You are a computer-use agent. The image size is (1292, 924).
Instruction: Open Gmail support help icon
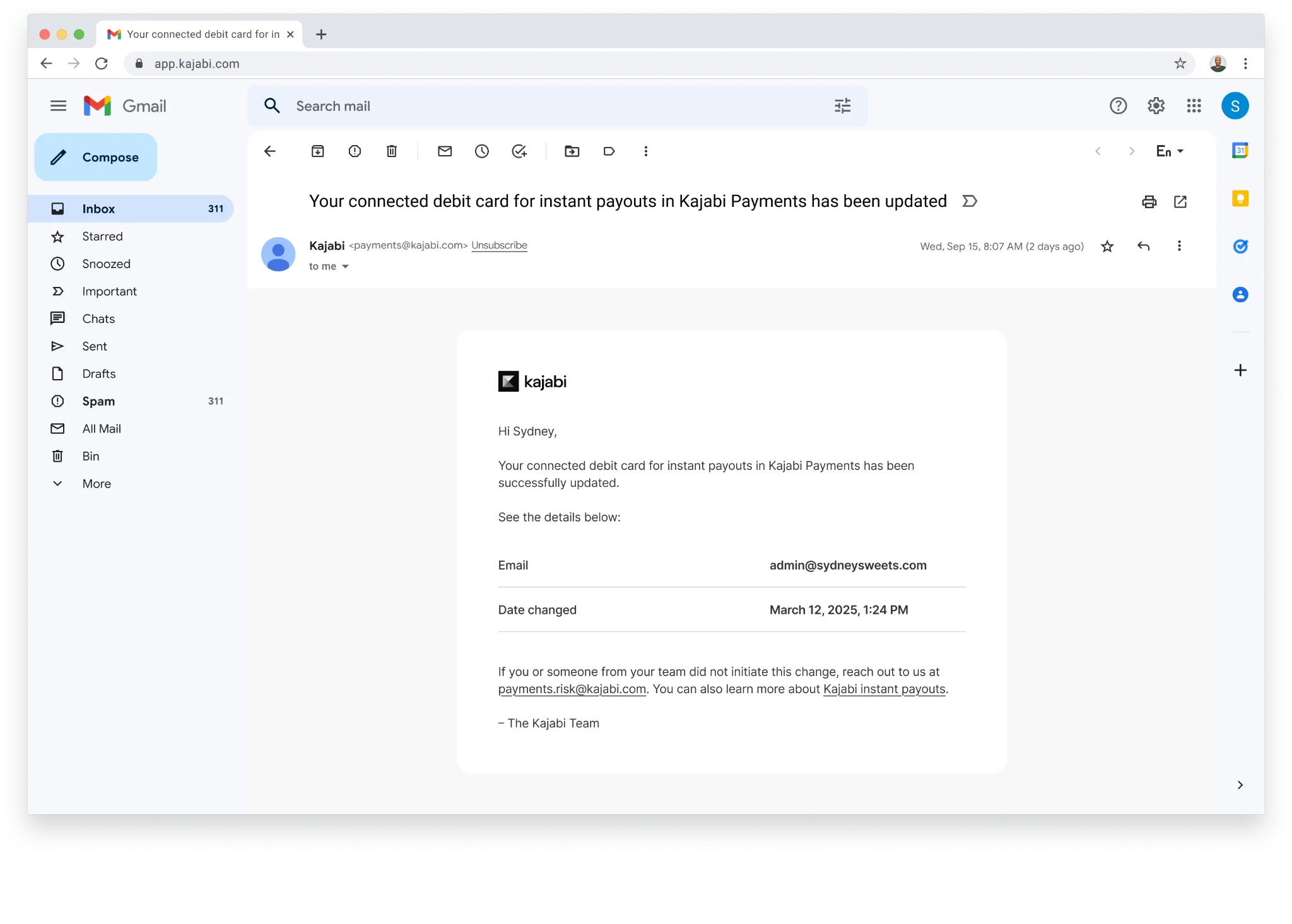coord(1119,106)
